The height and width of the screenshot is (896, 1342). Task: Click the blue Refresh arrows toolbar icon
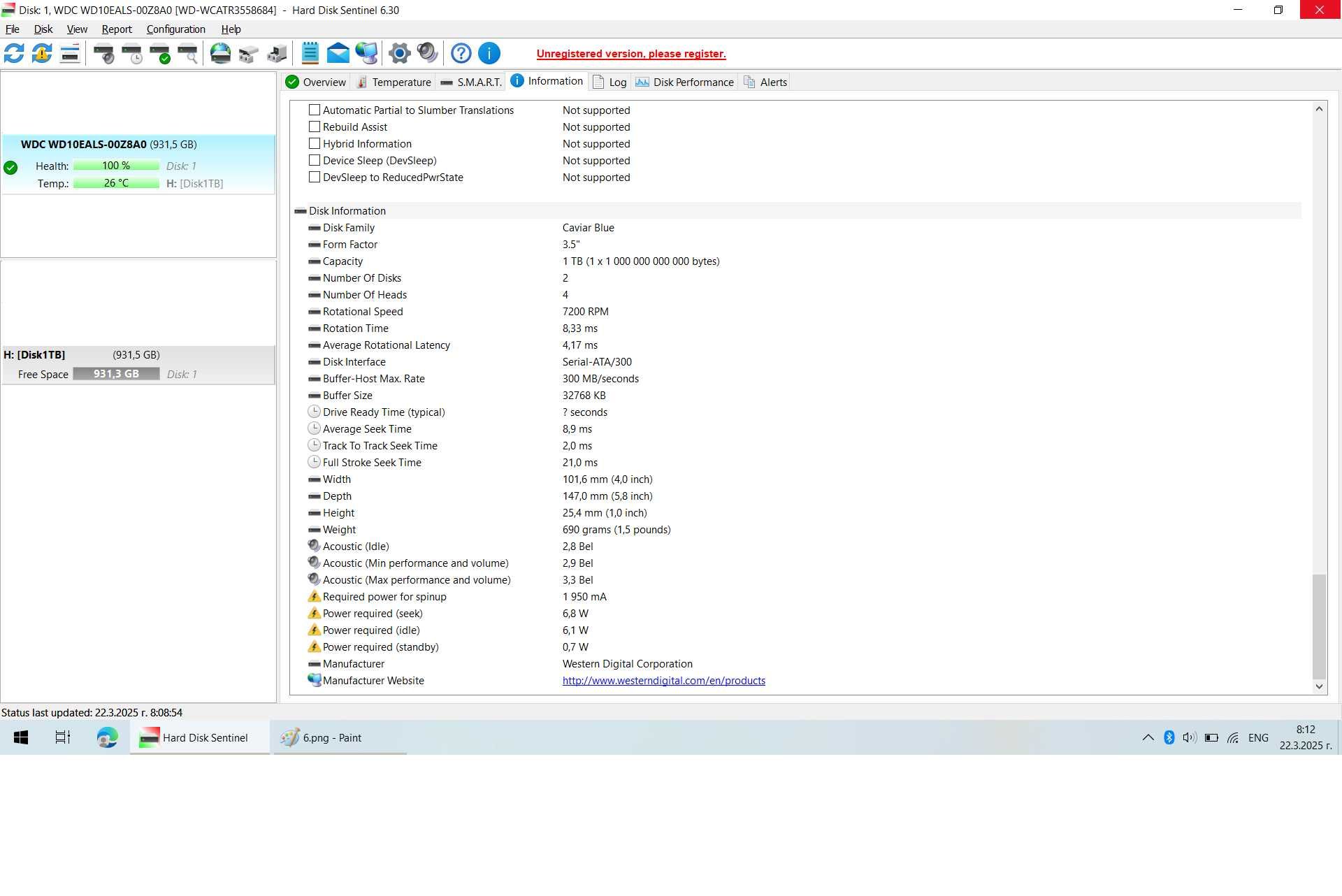point(14,53)
